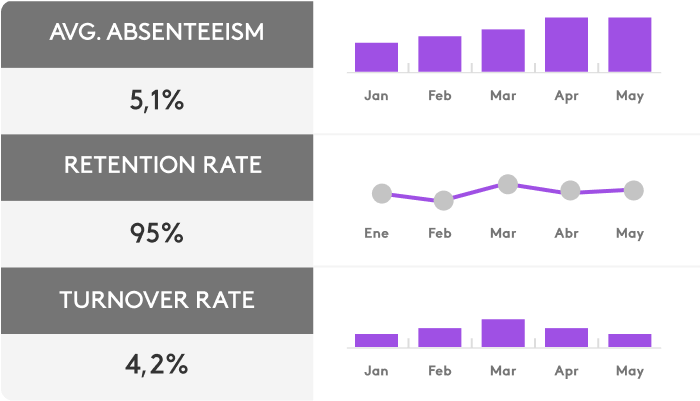The width and height of the screenshot is (700, 401).
Task: Select the Abr point on retention line
Action: click(x=570, y=190)
